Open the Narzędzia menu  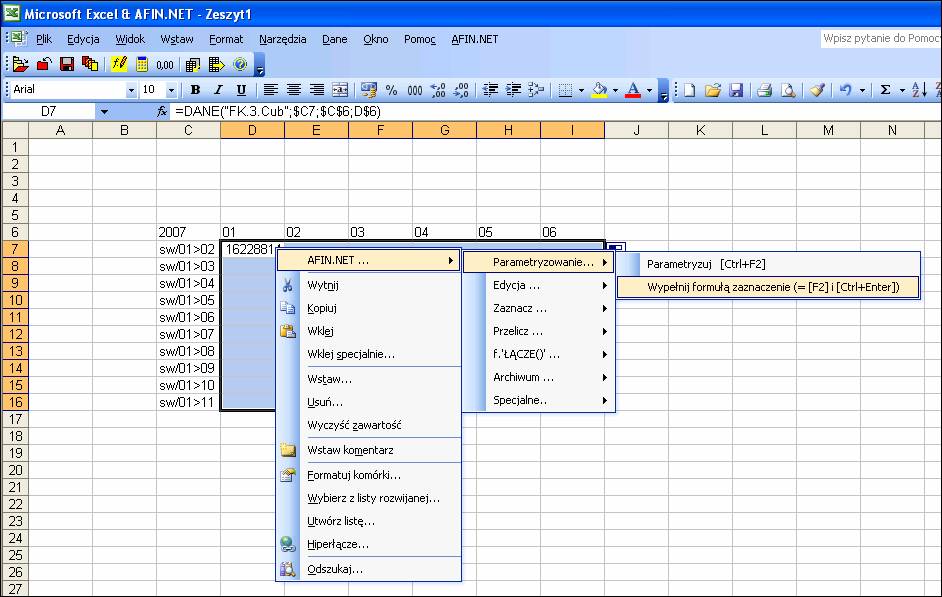[282, 39]
